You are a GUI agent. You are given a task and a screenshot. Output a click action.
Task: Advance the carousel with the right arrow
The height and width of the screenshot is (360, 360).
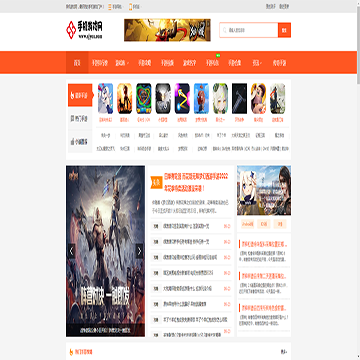coord(140,251)
